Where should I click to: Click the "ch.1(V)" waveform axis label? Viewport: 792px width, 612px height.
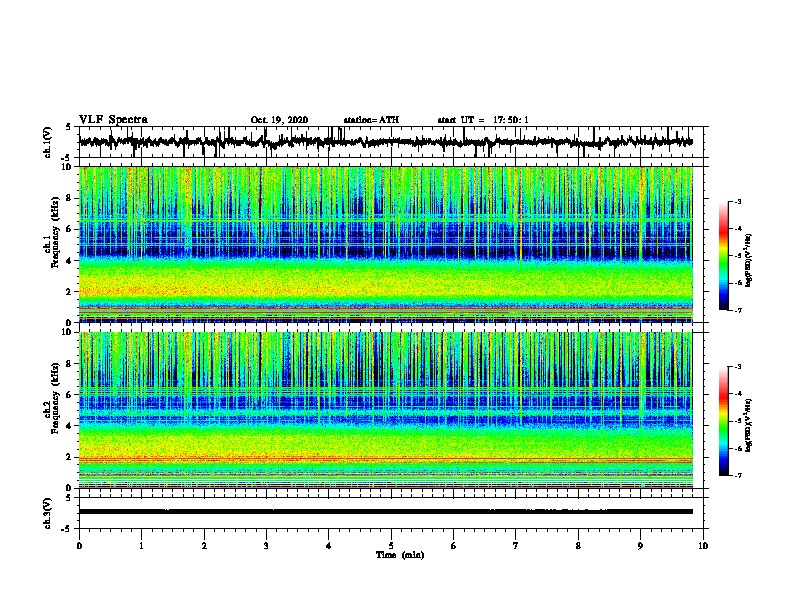click(x=47, y=142)
